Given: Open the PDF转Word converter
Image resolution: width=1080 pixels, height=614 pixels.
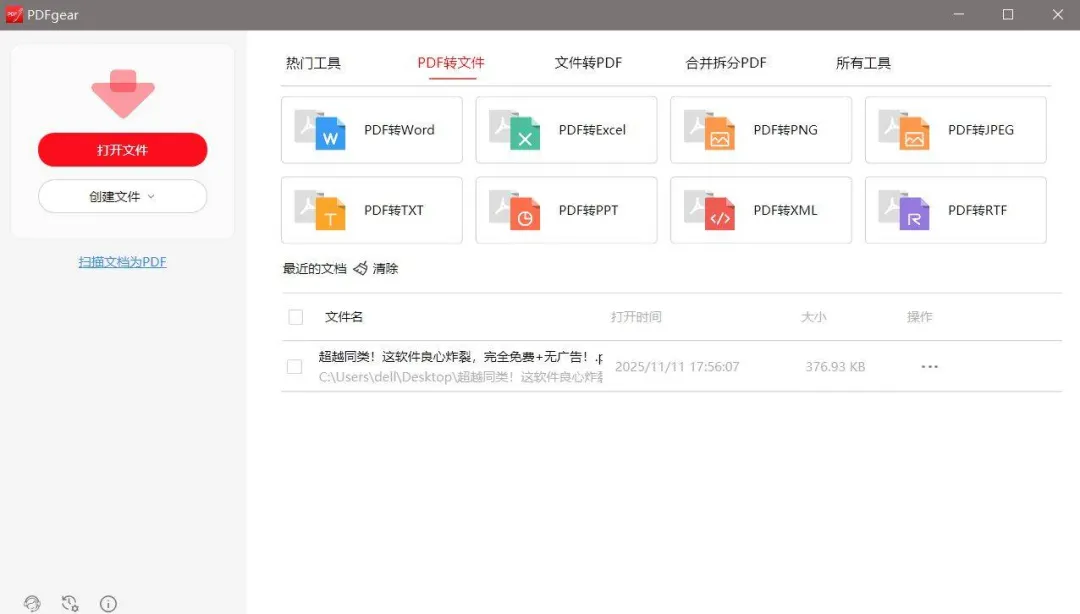Looking at the screenshot, I should pos(371,130).
